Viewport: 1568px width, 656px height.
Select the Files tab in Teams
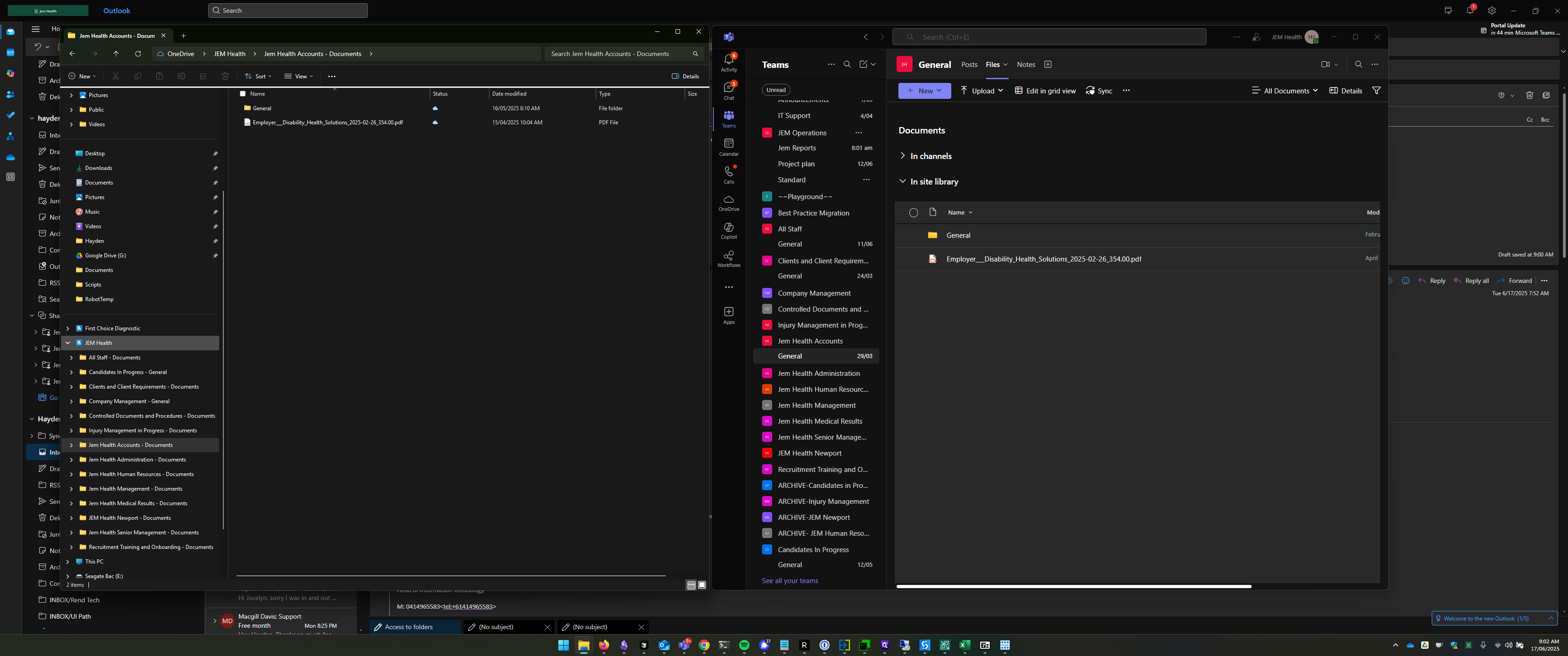(x=992, y=65)
